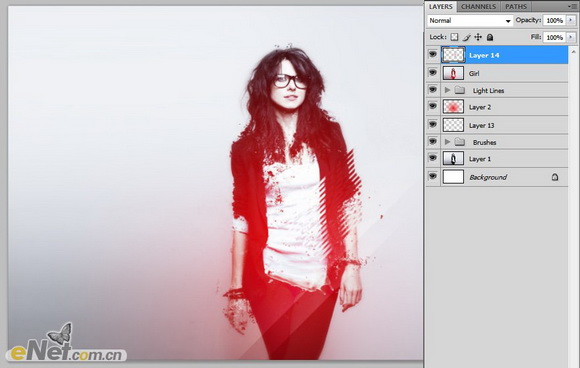Click the Fill percentage input field

click(554, 37)
